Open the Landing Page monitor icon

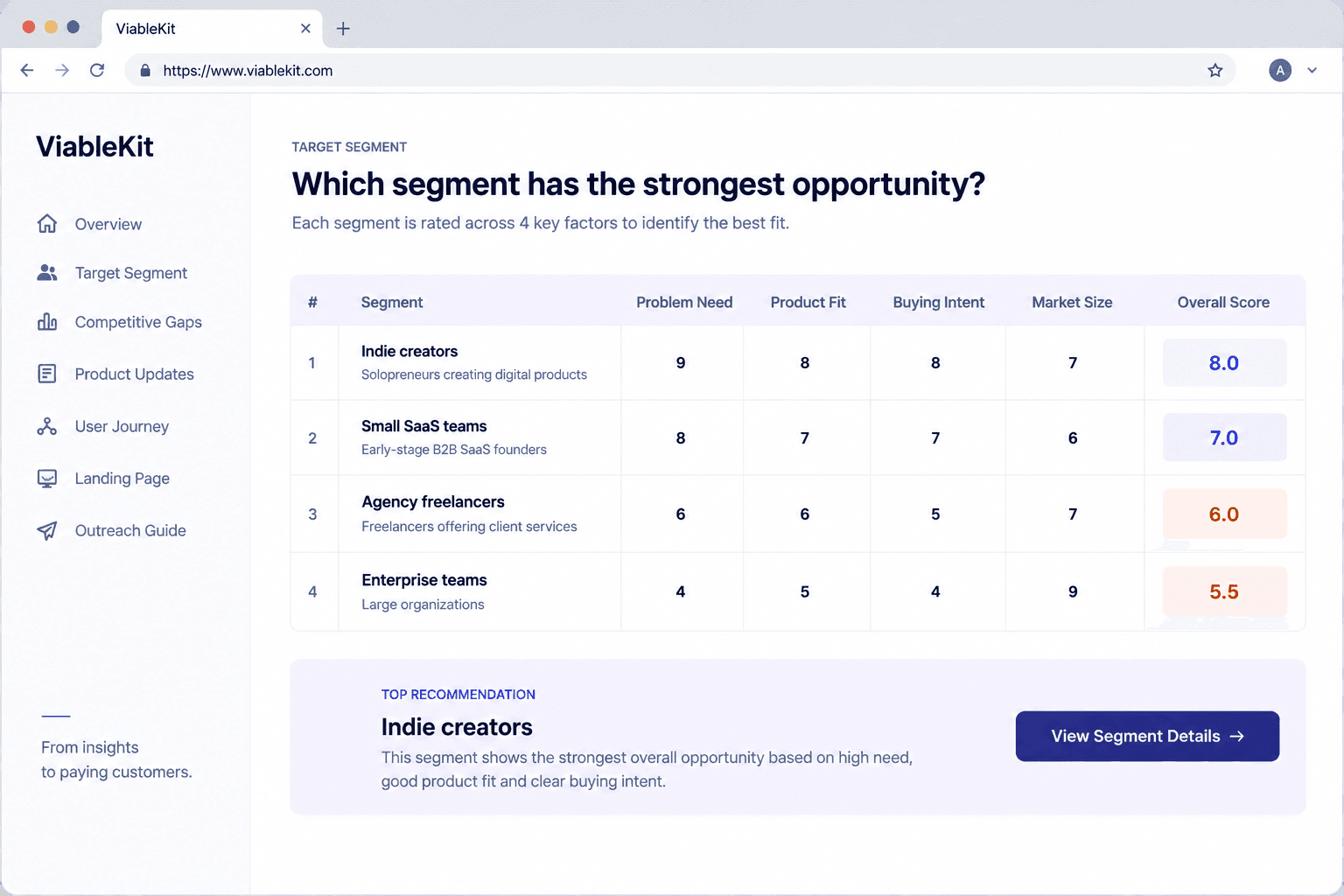47,479
